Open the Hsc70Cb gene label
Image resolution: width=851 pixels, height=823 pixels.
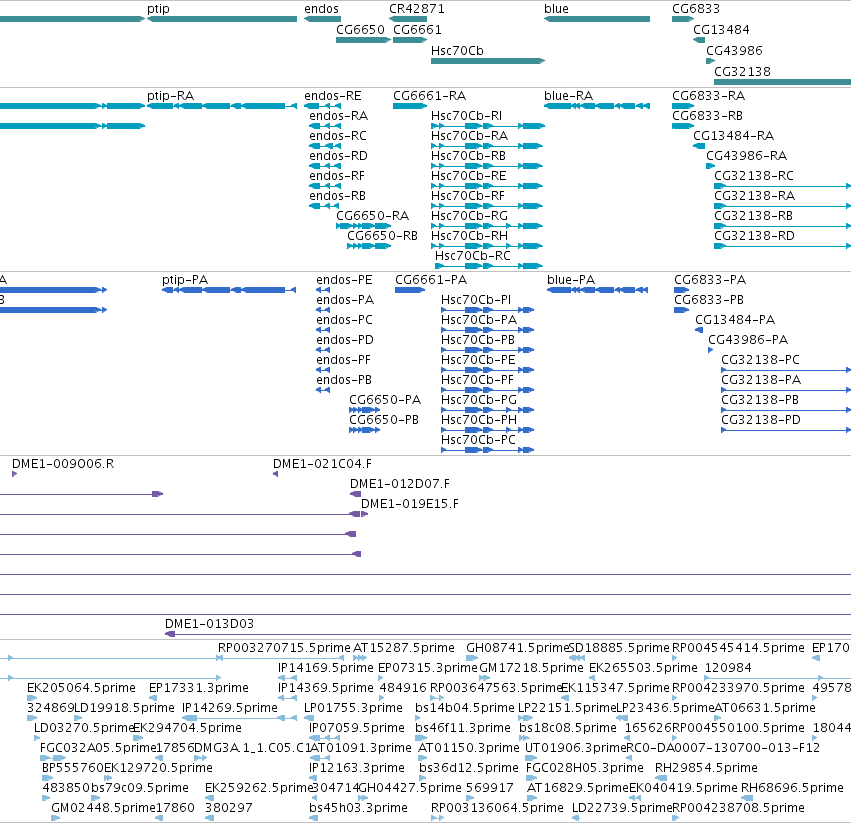click(457, 50)
